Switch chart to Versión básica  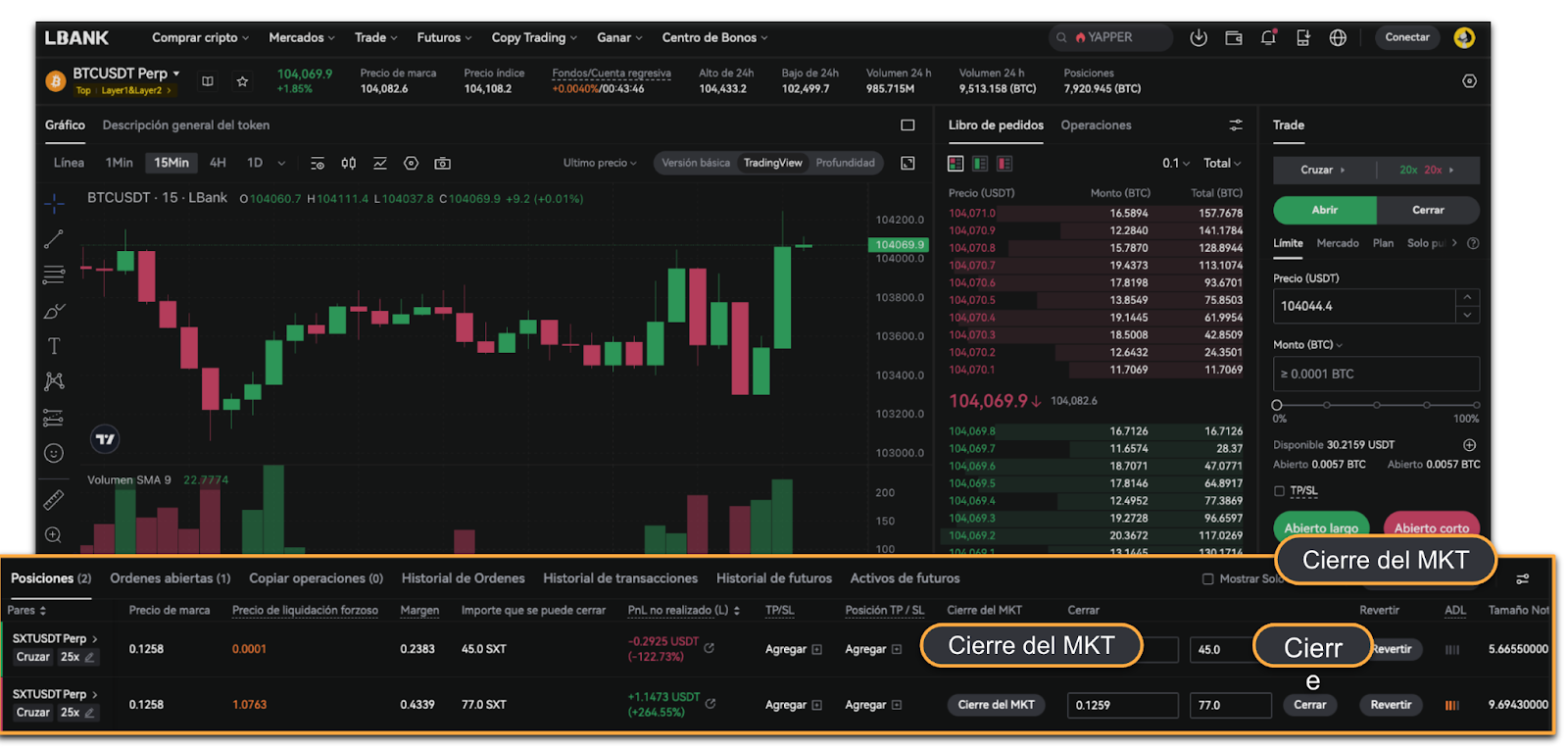click(696, 163)
